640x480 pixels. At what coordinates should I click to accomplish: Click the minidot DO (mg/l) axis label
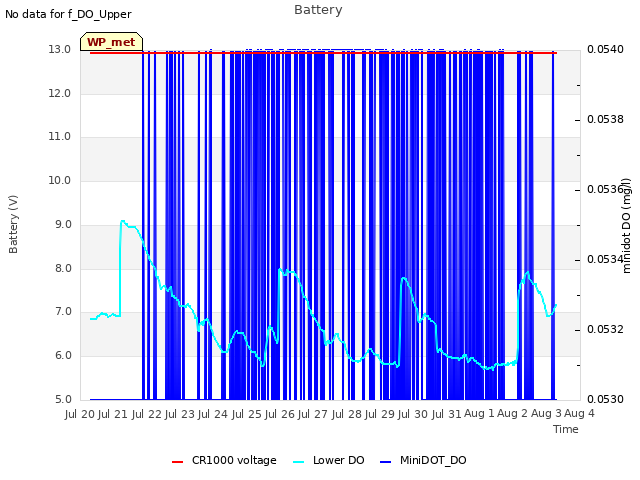[627, 226]
